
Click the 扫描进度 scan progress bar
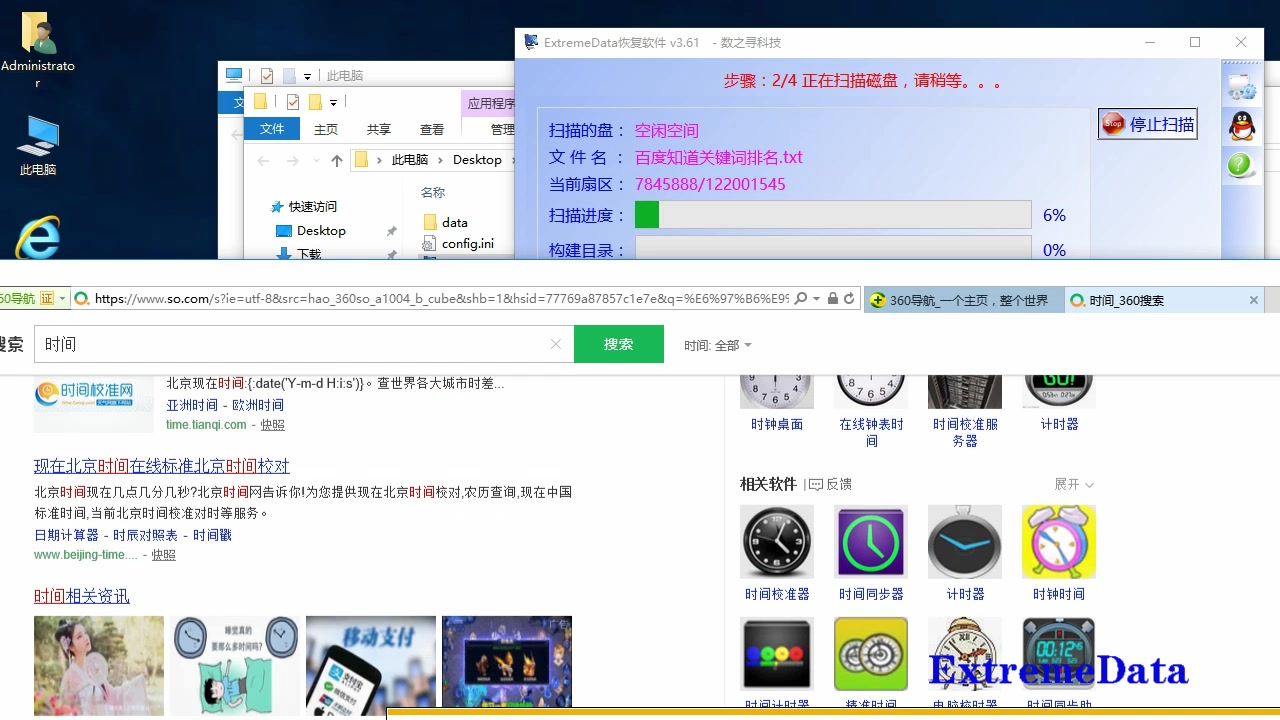pyautogui.click(x=833, y=215)
